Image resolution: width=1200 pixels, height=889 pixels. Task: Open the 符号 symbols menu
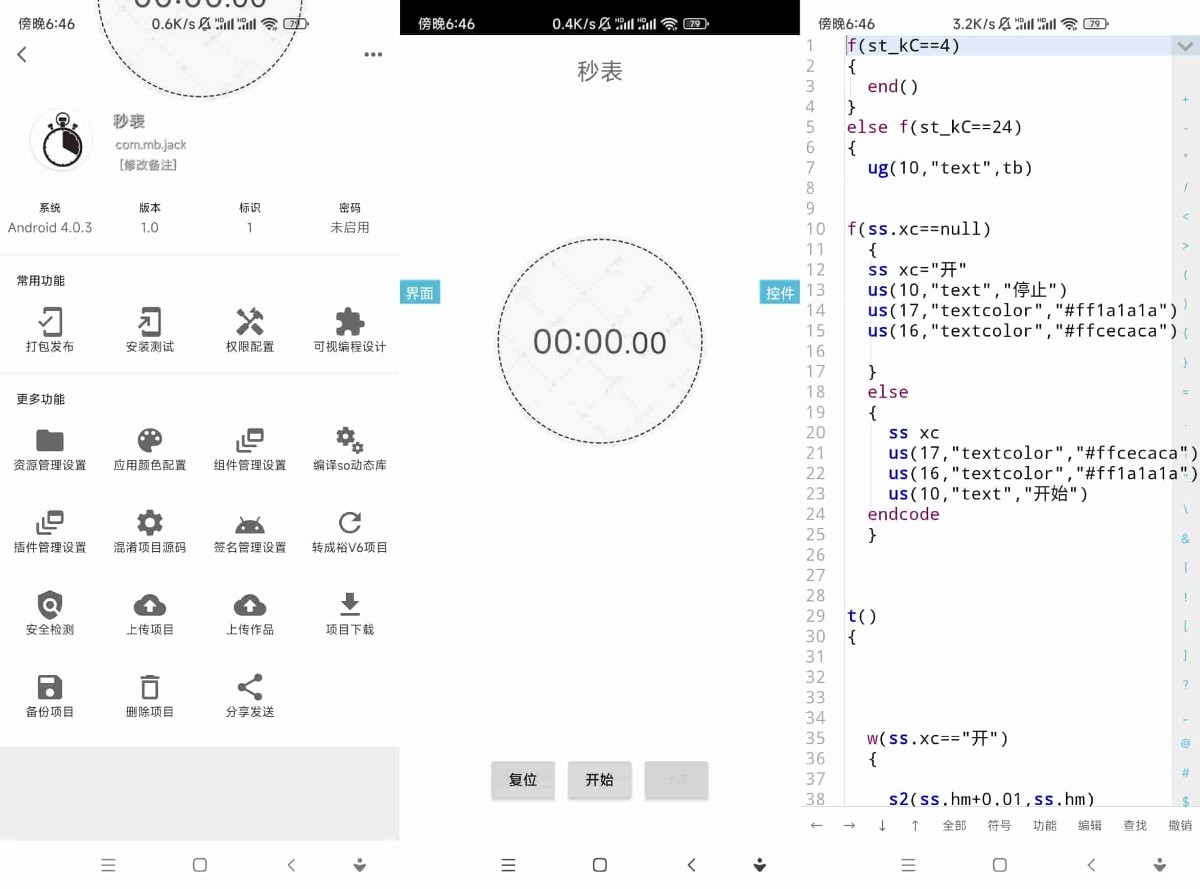[x=999, y=825]
